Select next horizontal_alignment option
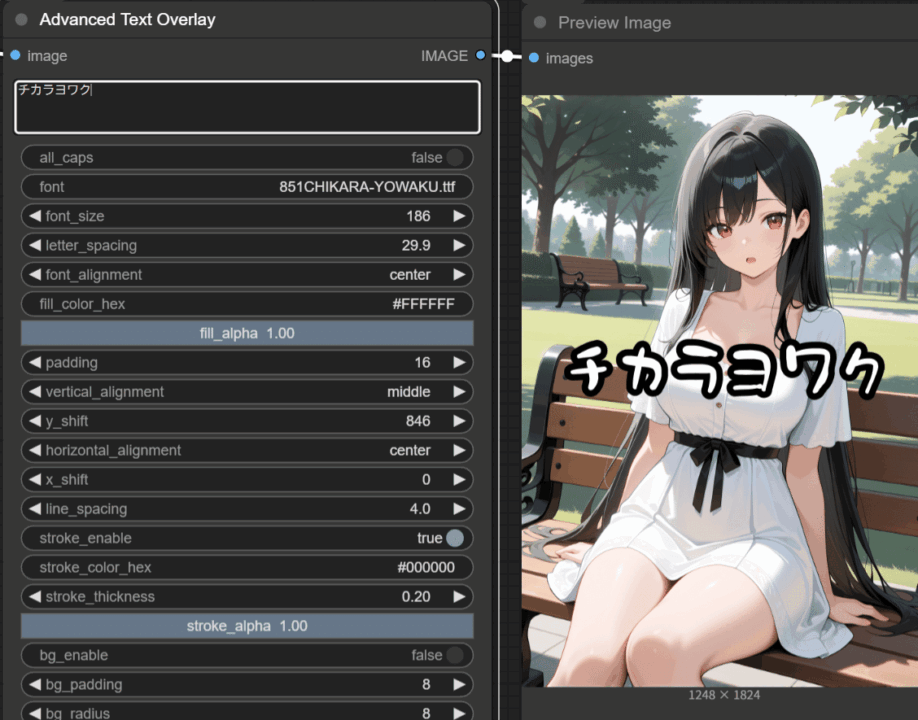 click(x=460, y=450)
